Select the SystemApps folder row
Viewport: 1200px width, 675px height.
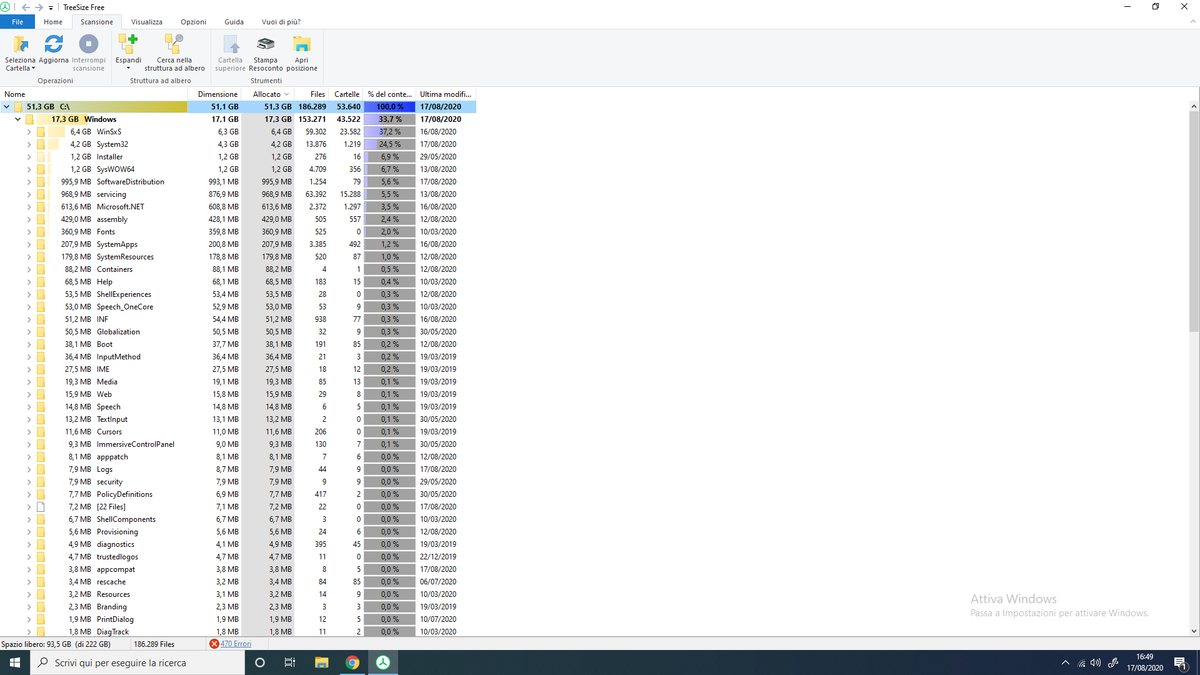click(x=238, y=244)
